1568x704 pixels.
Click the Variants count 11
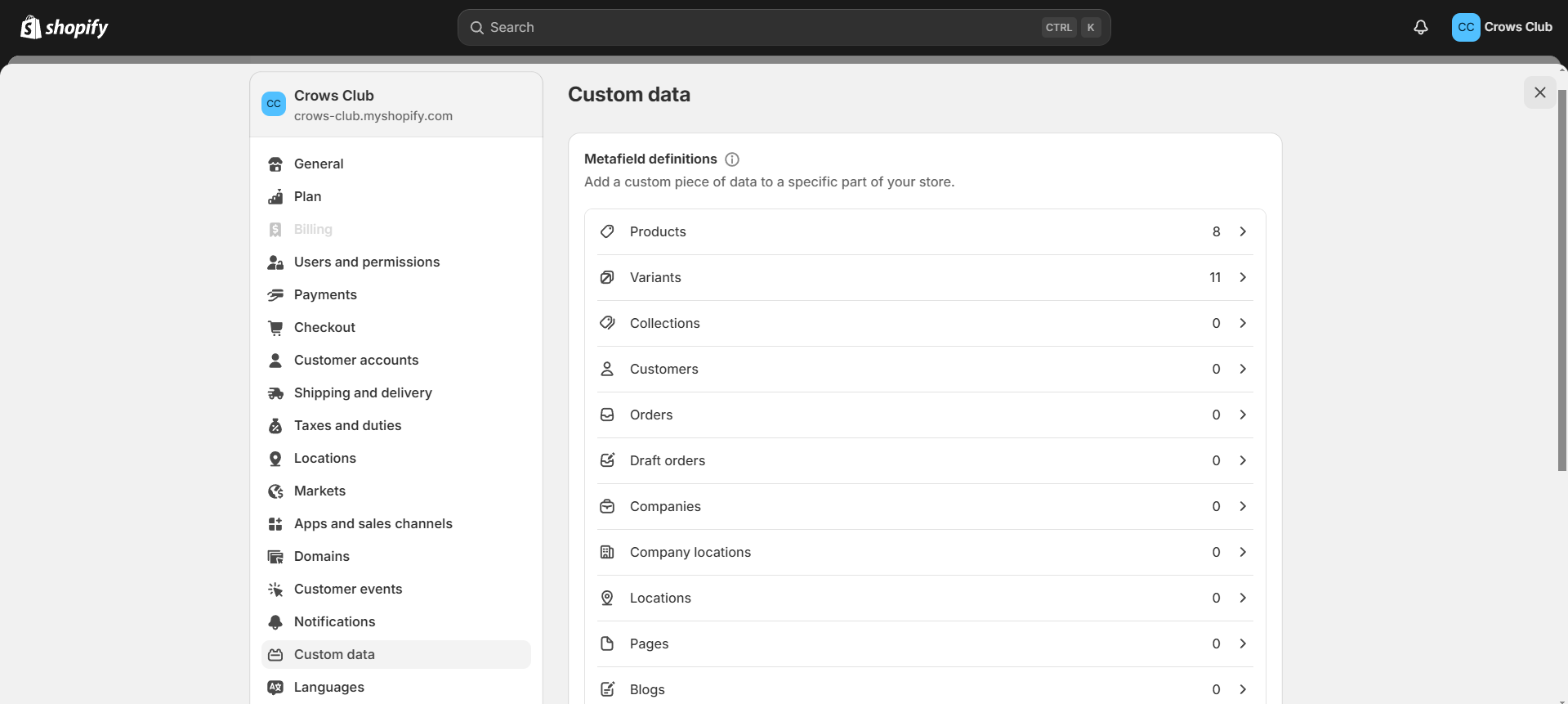(1215, 277)
